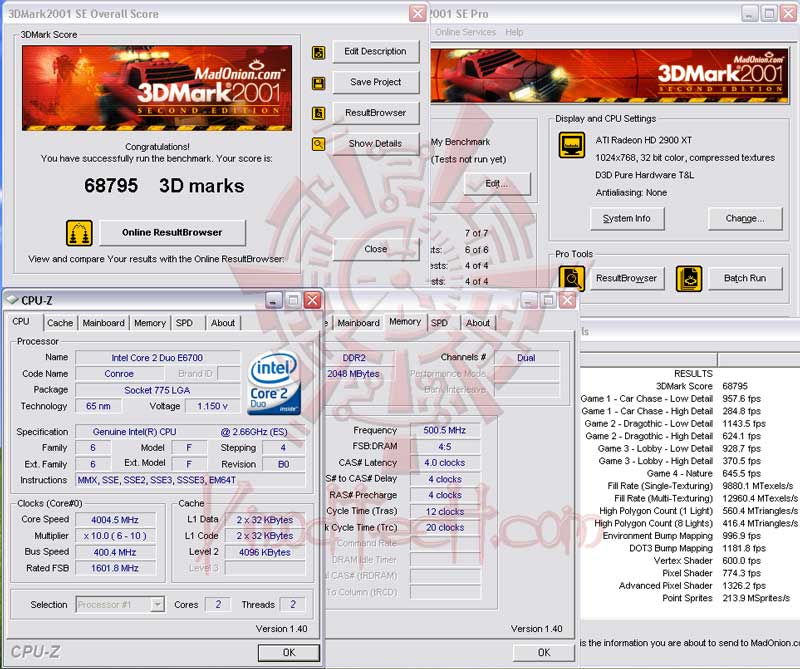
Task: Click the Multiplier value x 10.0
Action: 115,536
